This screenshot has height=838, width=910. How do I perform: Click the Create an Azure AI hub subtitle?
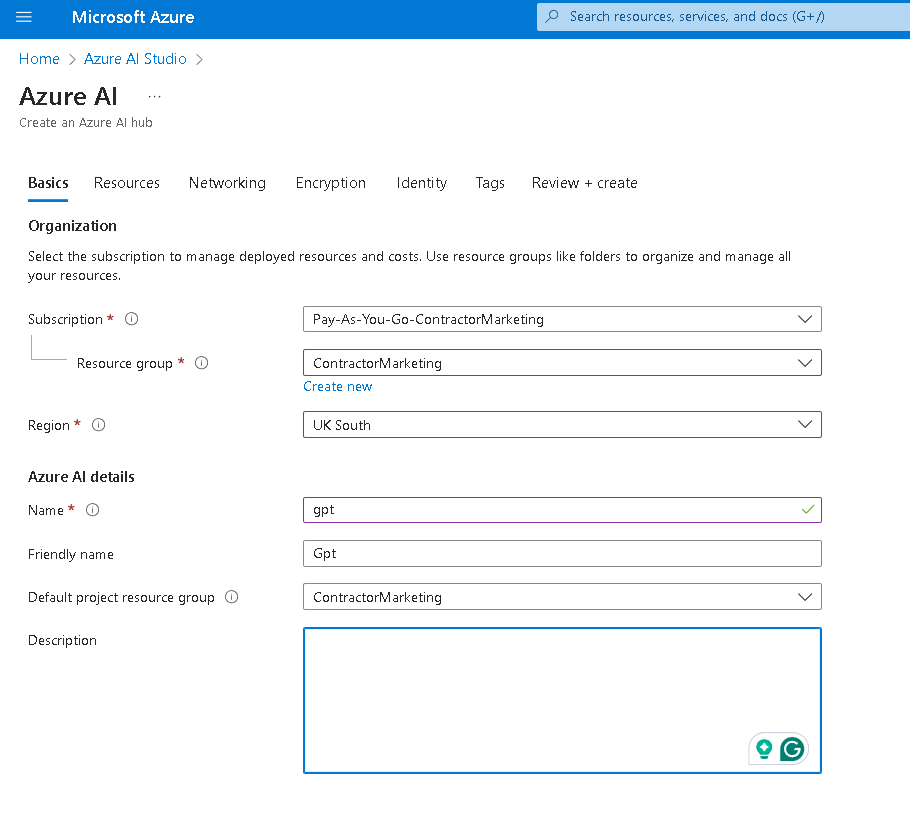point(86,122)
